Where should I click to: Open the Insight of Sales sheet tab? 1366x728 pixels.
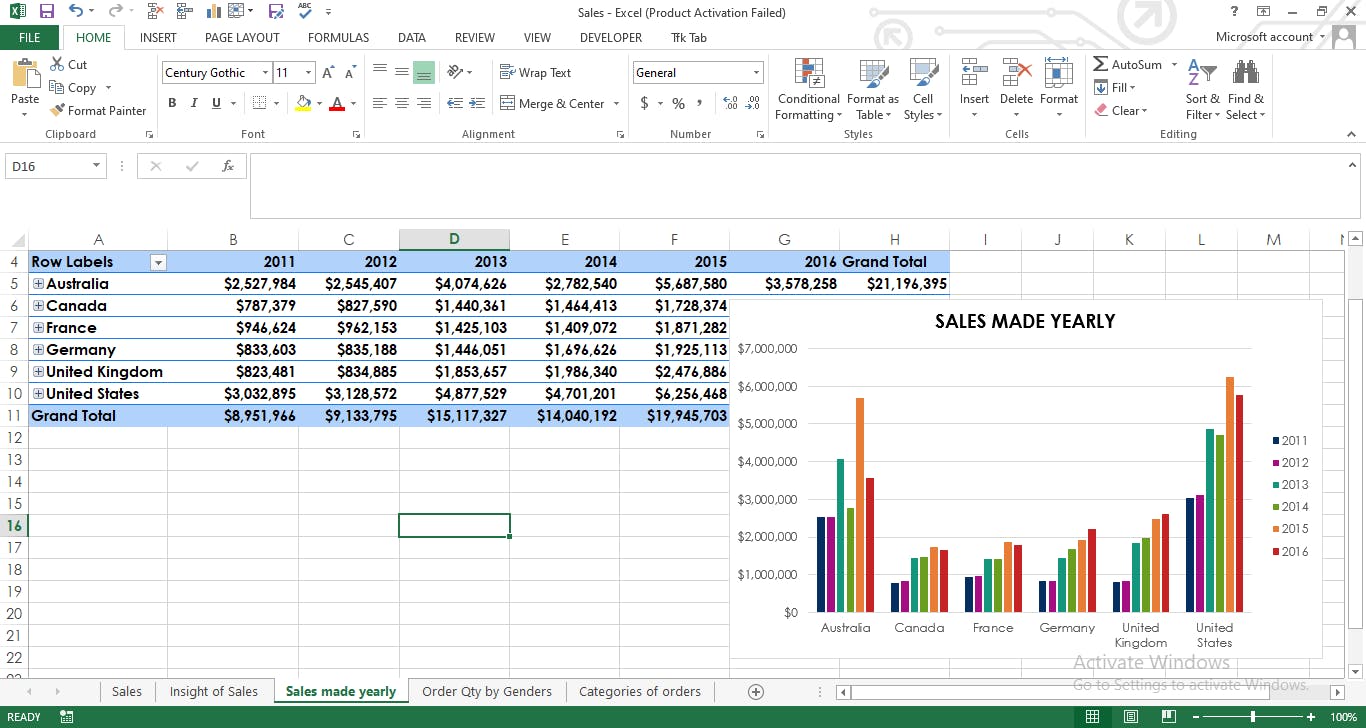click(x=214, y=692)
